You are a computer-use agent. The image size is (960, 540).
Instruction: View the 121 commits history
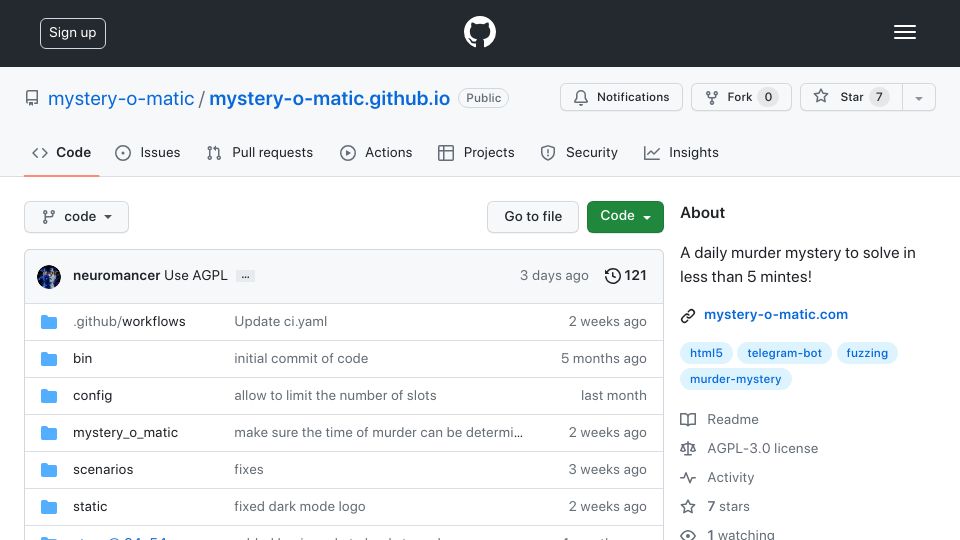tap(625, 276)
